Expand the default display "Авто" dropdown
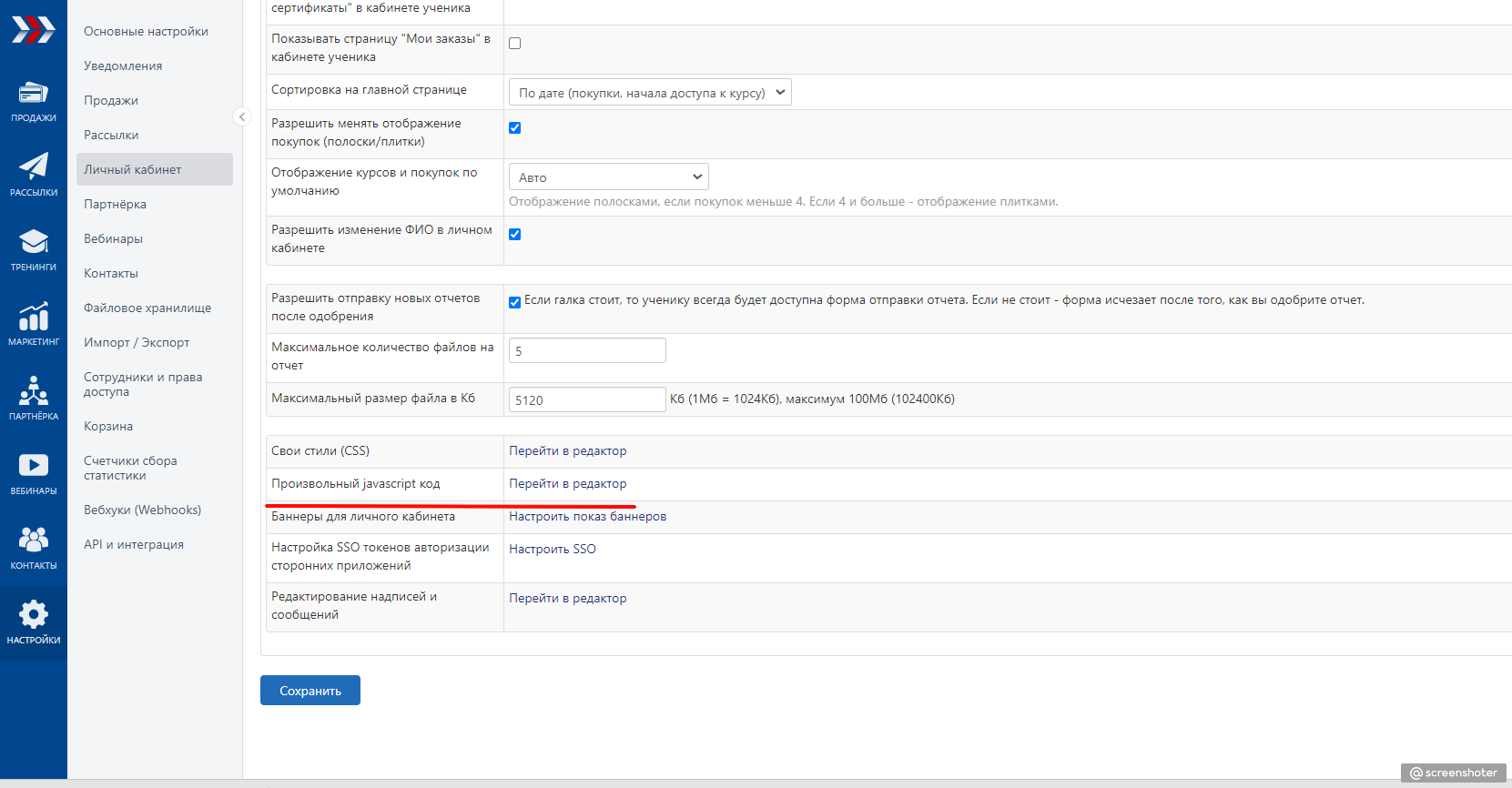Screen dimensions: 1512x788 tap(608, 177)
